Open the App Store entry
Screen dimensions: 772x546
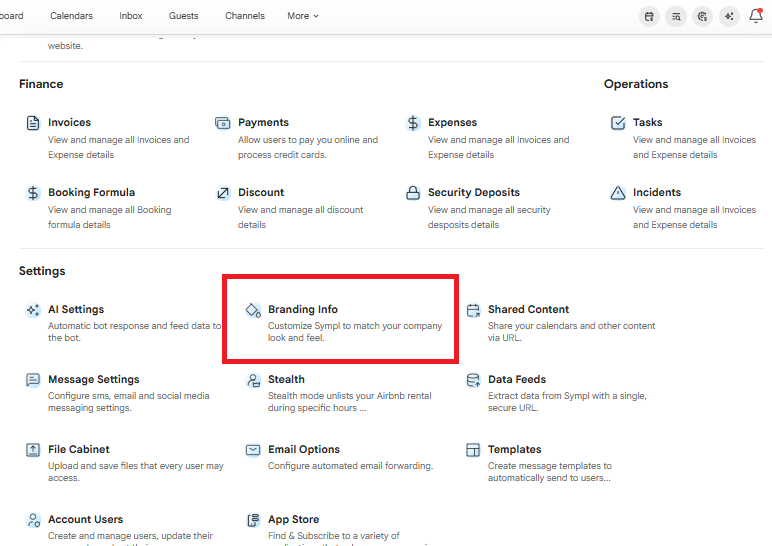pos(293,519)
